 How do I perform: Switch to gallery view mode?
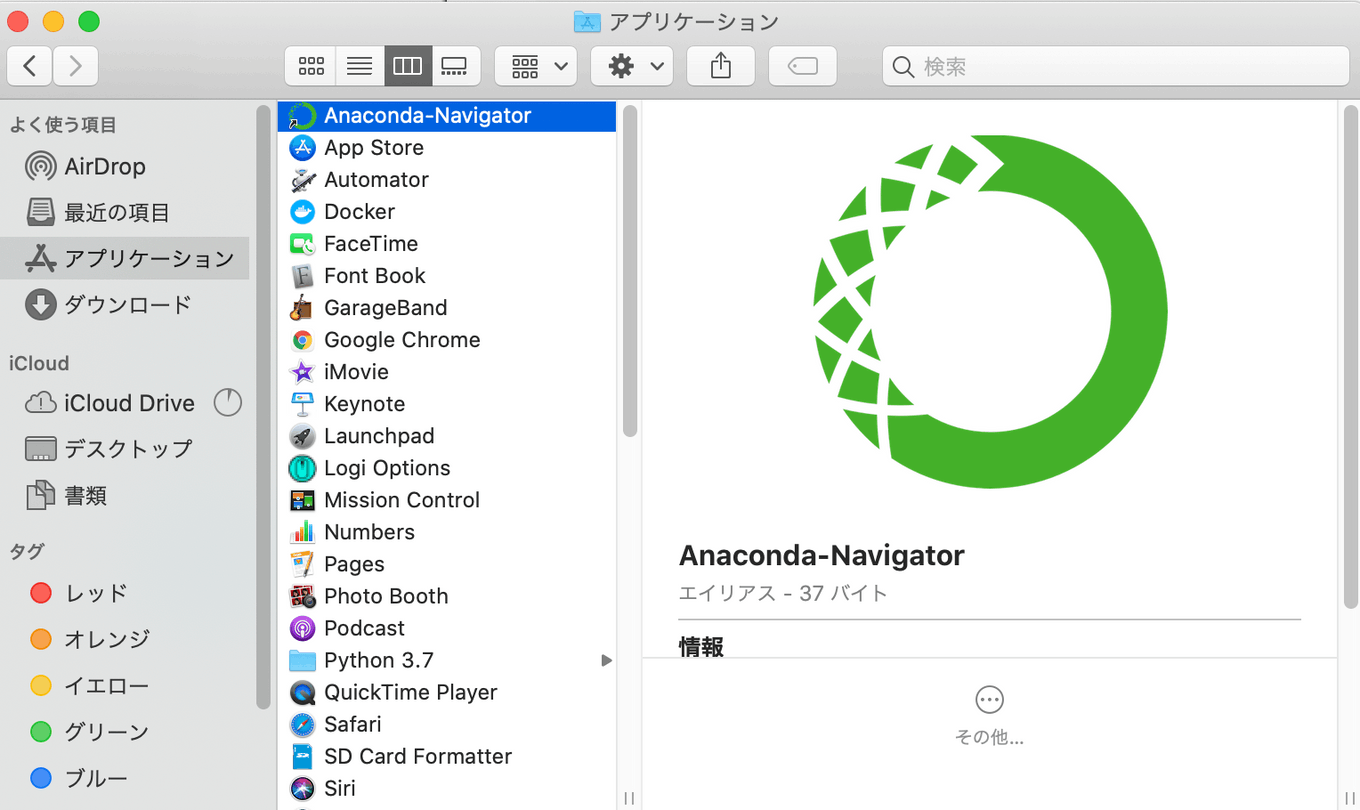point(455,65)
